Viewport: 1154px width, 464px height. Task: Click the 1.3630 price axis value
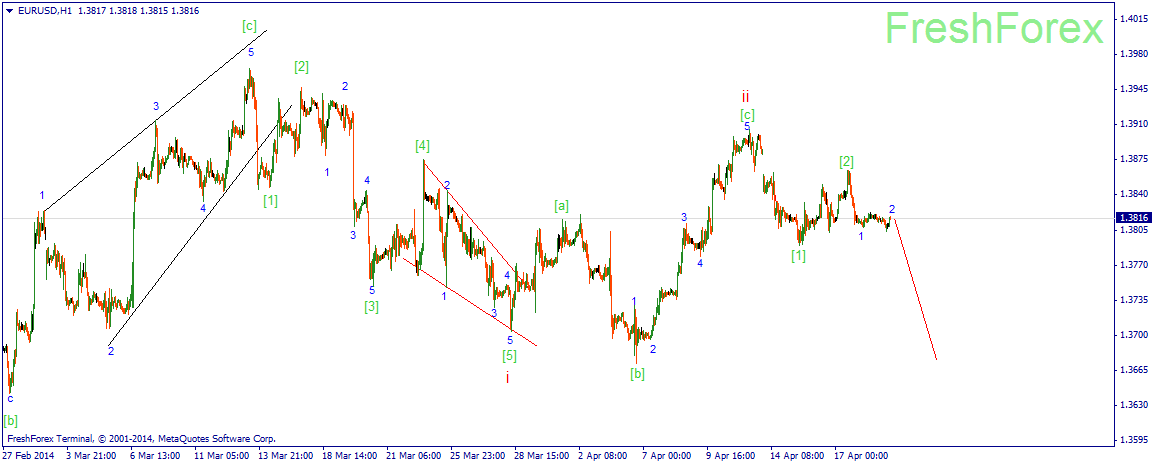coord(1133,404)
